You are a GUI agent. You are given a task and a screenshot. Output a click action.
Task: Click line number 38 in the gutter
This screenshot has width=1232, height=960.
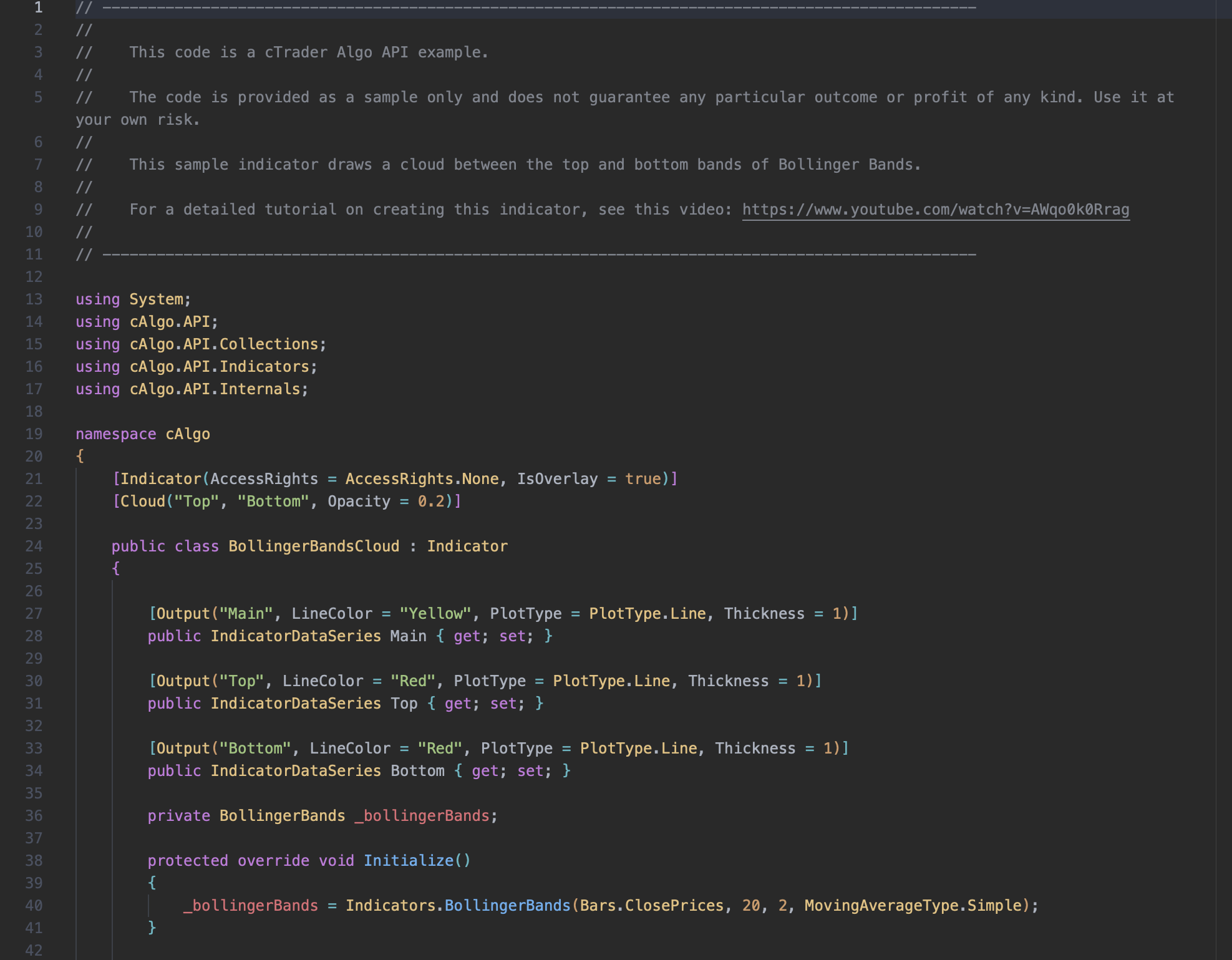click(34, 861)
